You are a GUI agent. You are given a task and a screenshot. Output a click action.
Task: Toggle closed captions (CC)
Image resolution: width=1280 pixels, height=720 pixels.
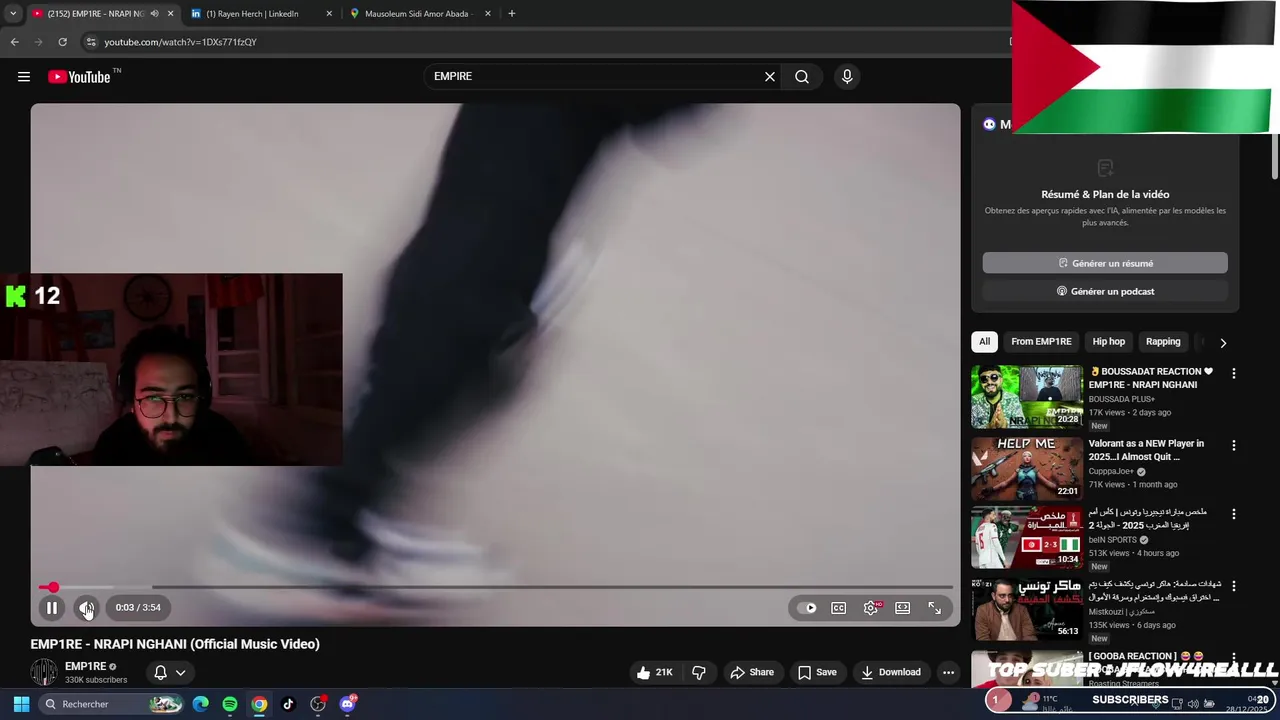tap(839, 608)
